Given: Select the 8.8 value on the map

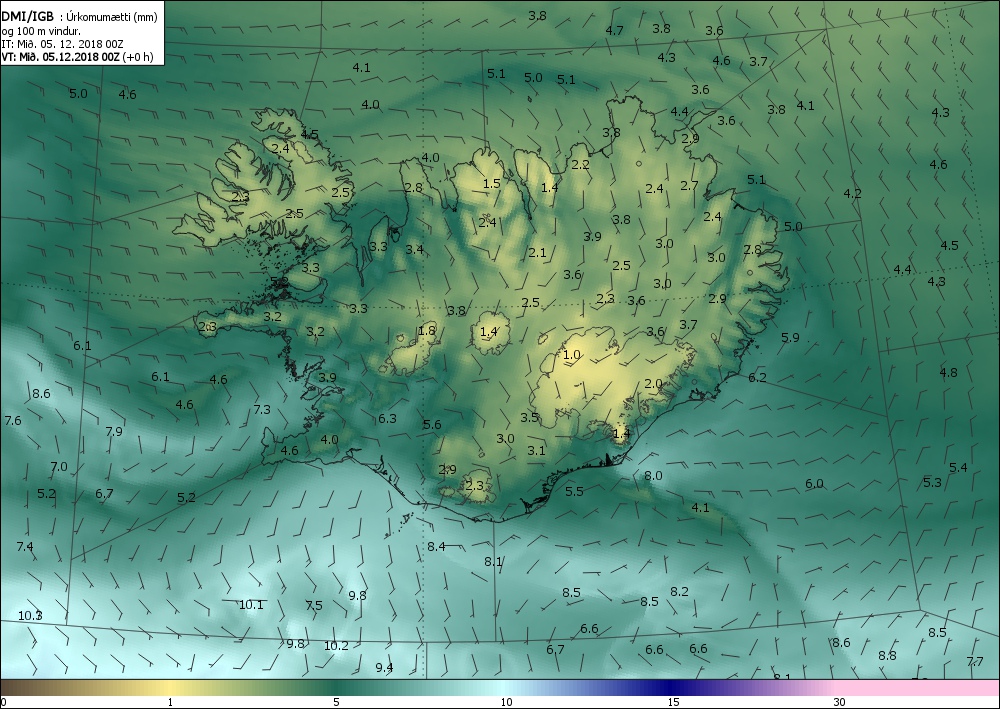Looking at the screenshot, I should pos(887,655).
